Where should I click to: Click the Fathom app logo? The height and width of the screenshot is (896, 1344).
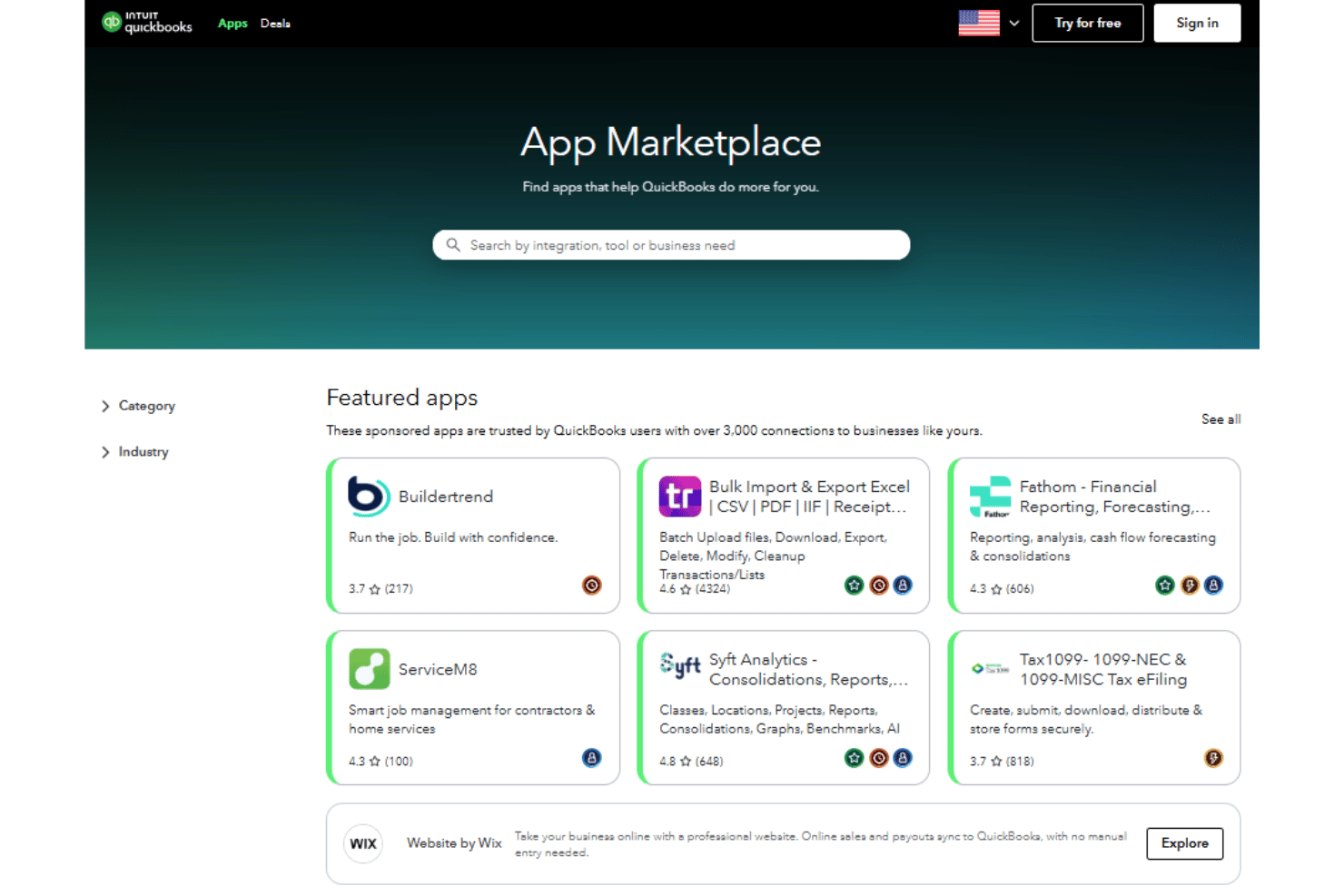coord(991,497)
